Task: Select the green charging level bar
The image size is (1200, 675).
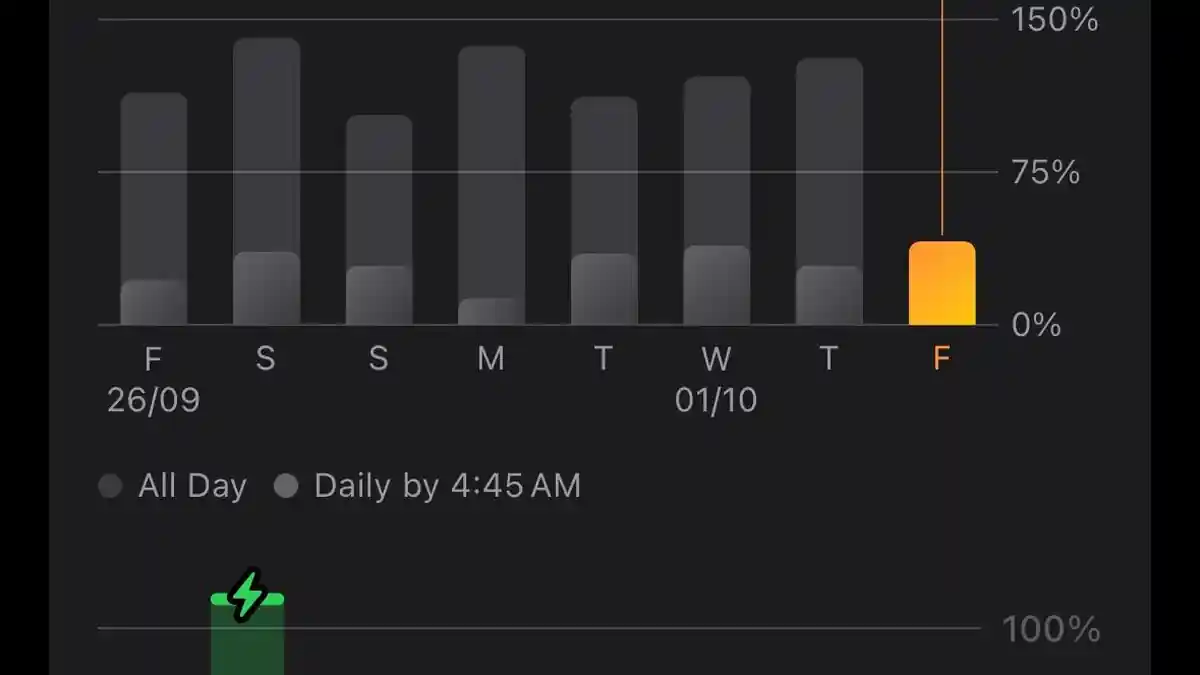Action: 247,642
